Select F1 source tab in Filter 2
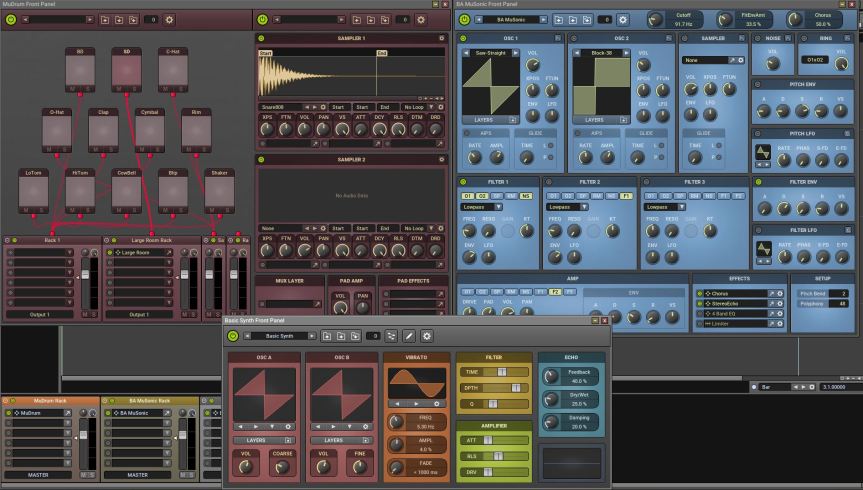The width and height of the screenshot is (863, 490). pyautogui.click(x=626, y=196)
